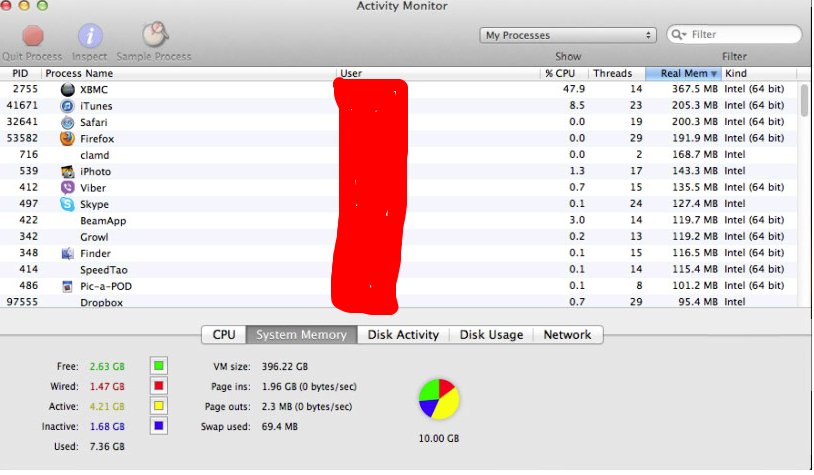
Task: Click iTunes PID 41671
Action: pyautogui.click(x=22, y=105)
